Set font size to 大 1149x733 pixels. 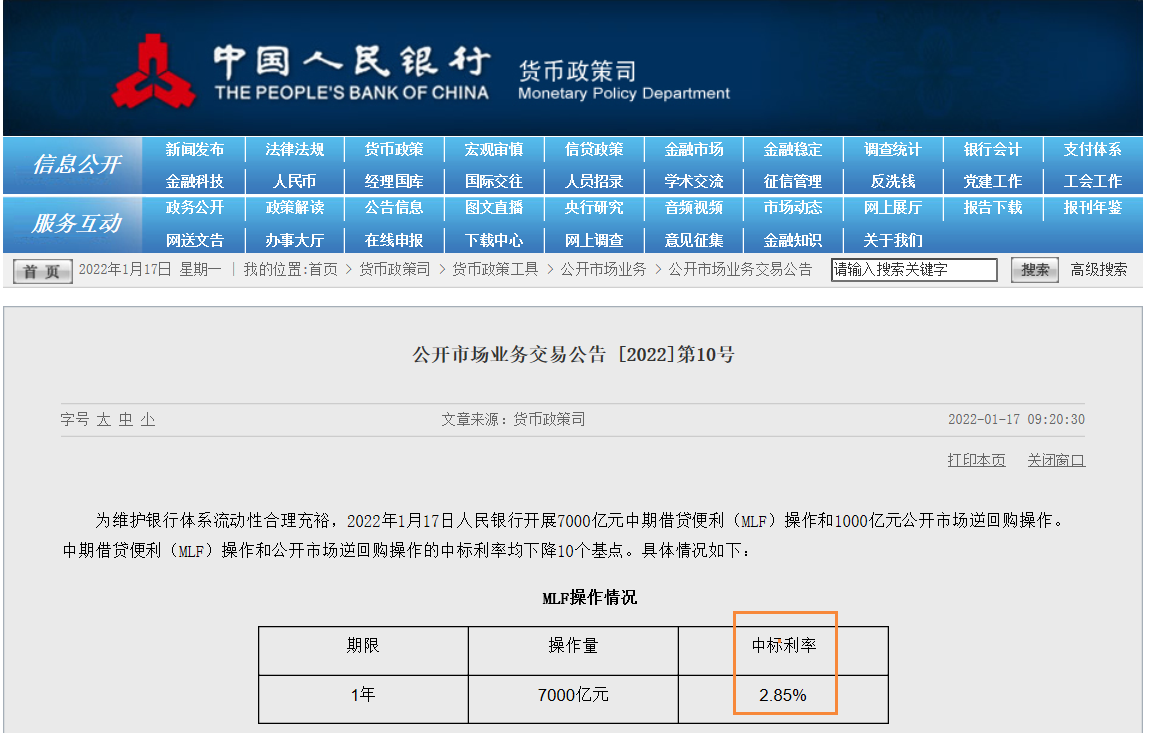tap(103, 419)
